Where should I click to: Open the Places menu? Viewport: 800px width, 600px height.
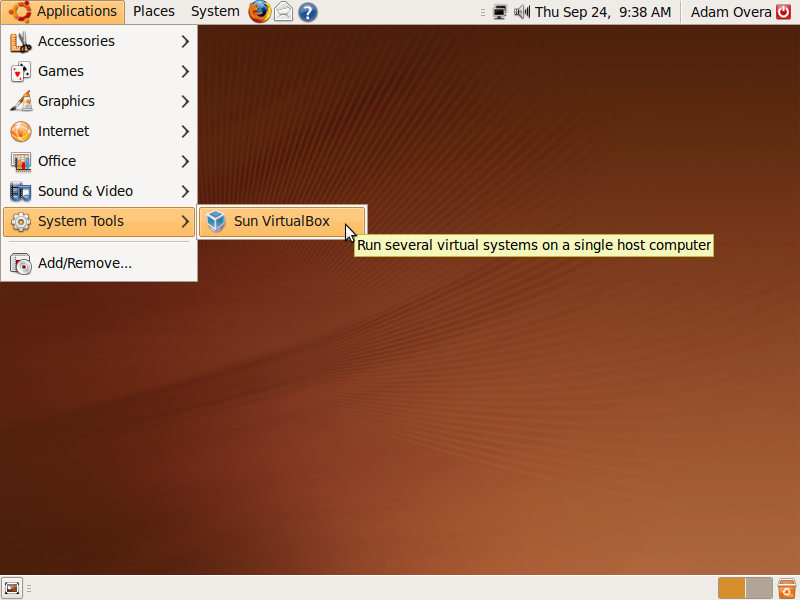click(154, 11)
